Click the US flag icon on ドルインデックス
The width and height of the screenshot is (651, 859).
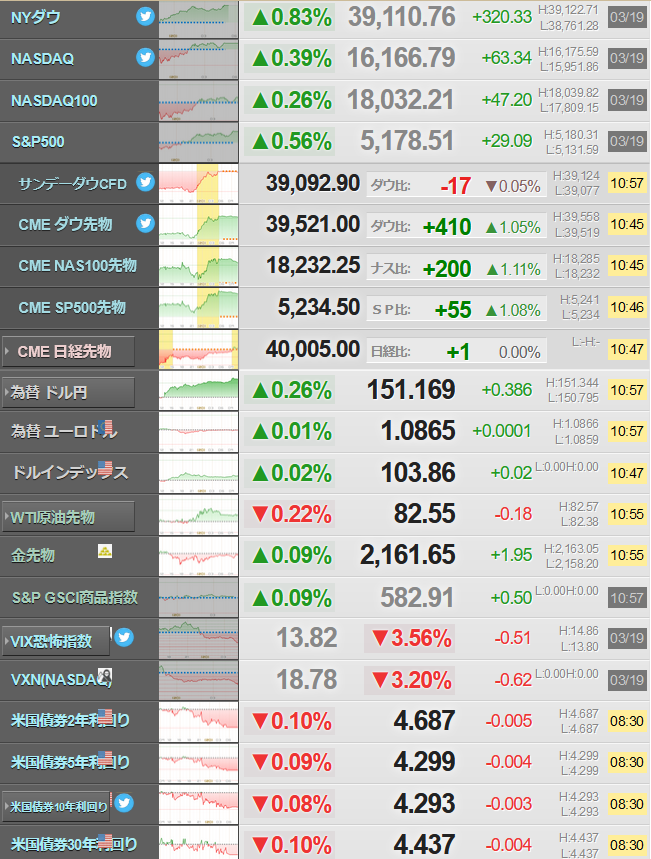tap(105, 468)
